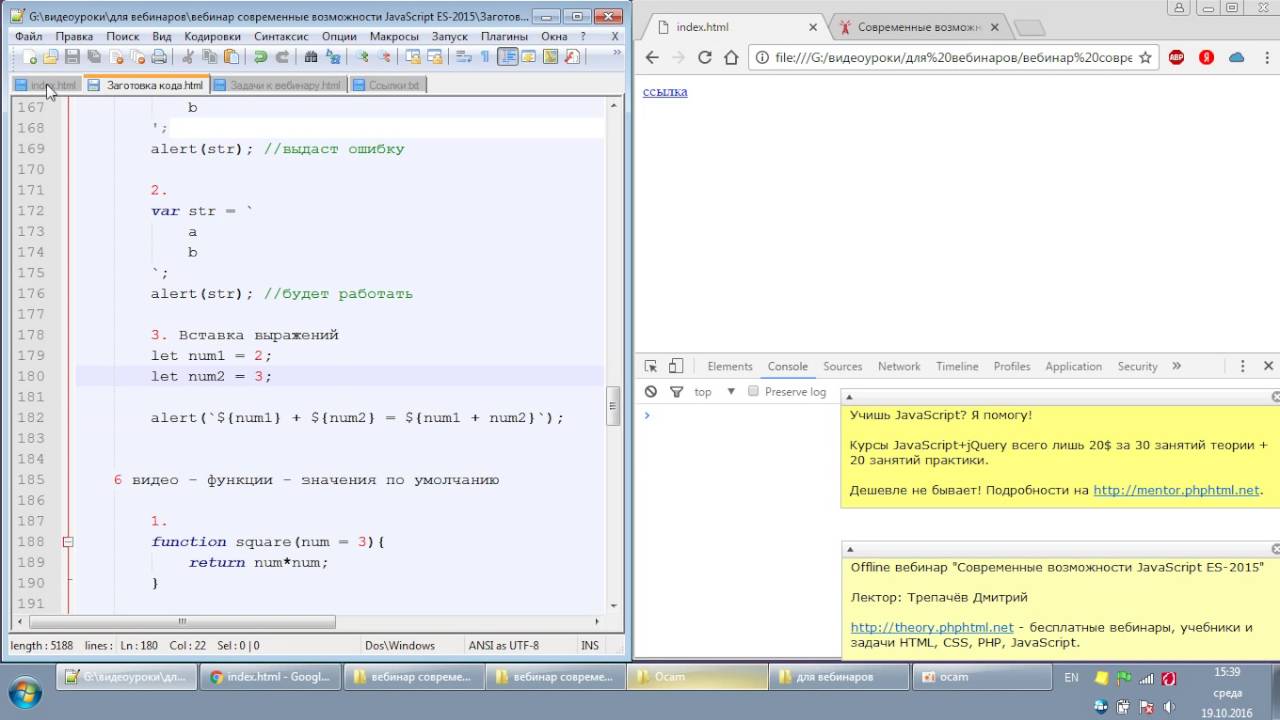Bookmark the page with the star icon
The width and height of the screenshot is (1280, 720).
pyautogui.click(x=1145, y=57)
